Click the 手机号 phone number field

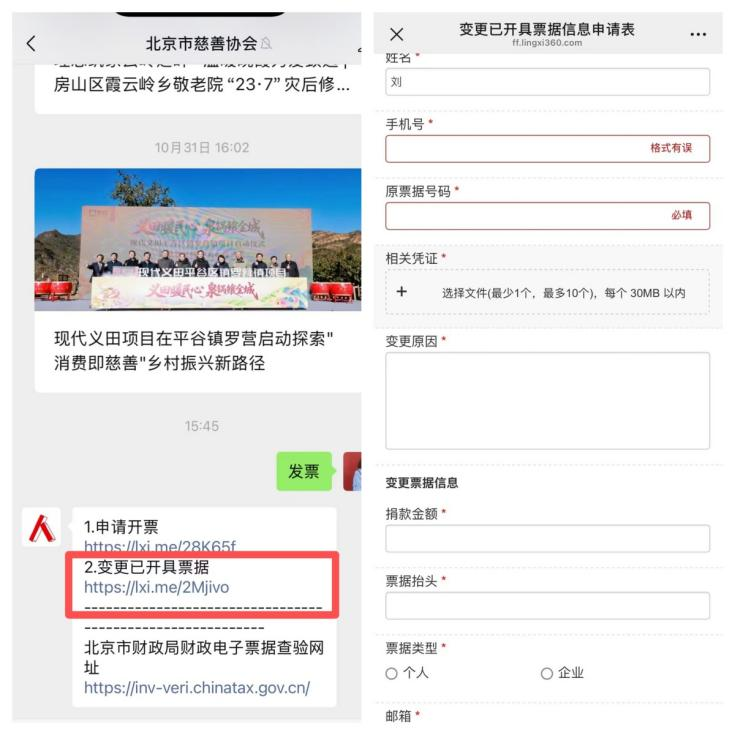(x=548, y=149)
